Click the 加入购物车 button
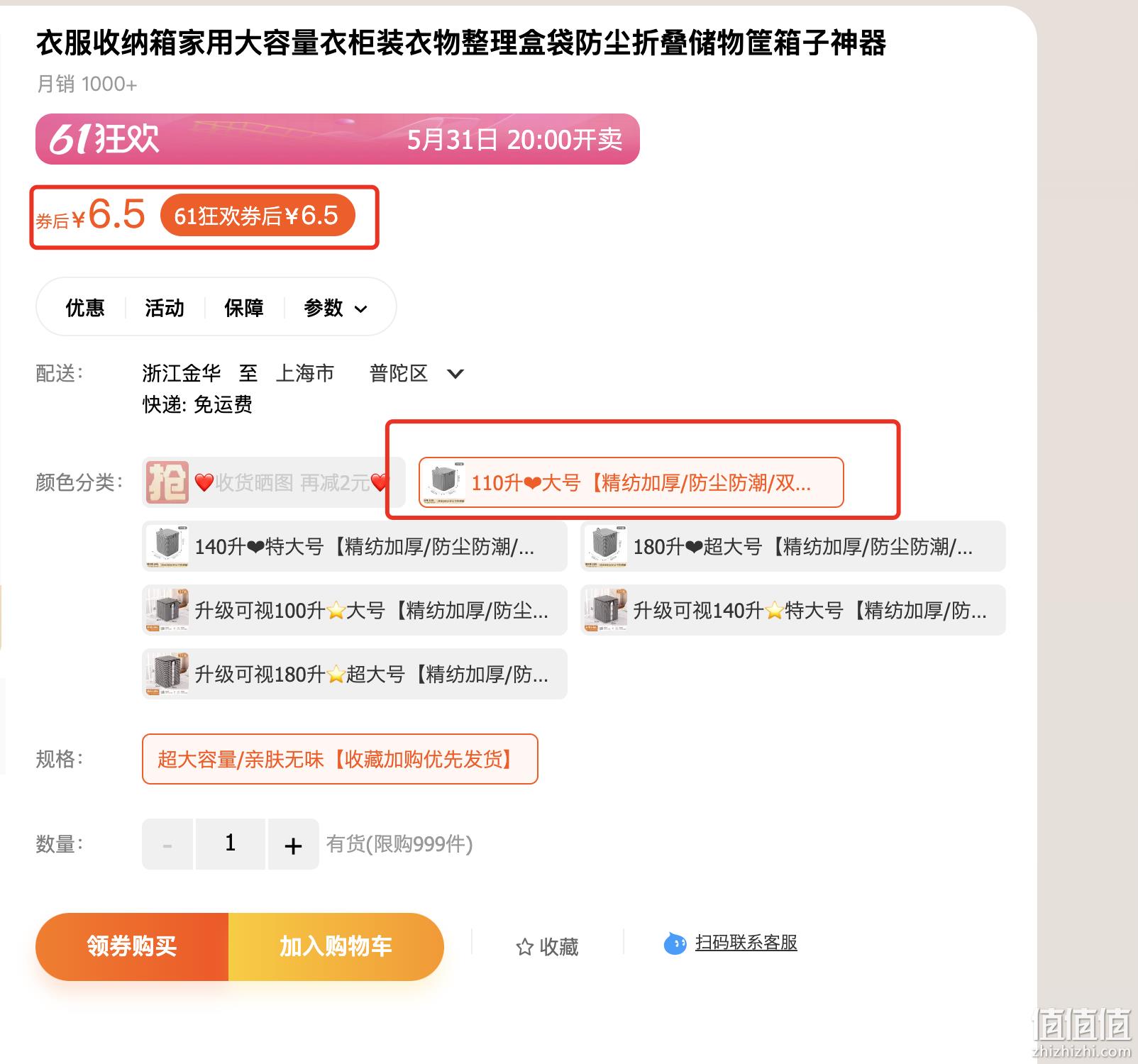The image size is (1138, 1064). point(336,946)
